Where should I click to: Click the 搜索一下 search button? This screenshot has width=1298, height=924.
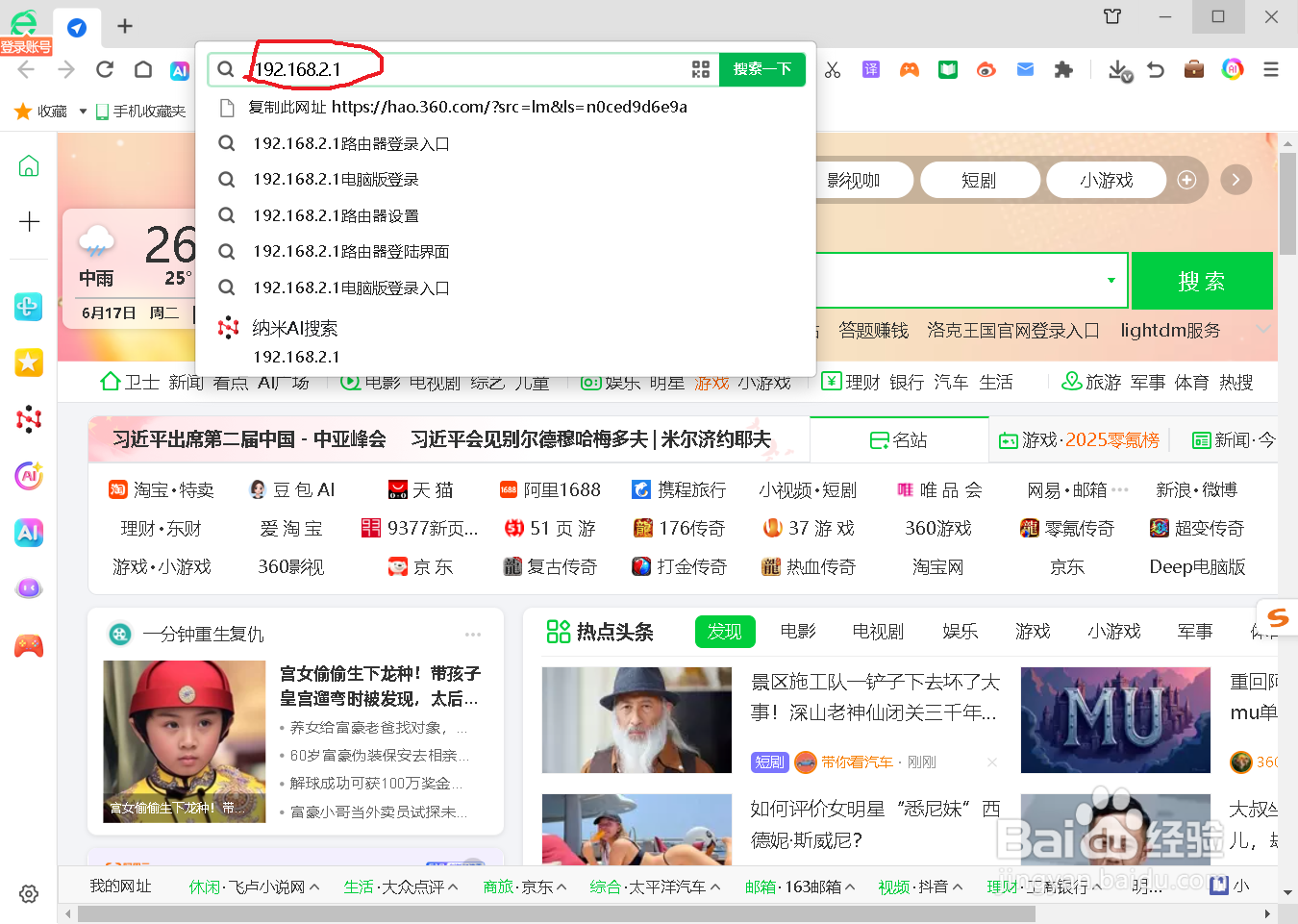[x=761, y=69]
